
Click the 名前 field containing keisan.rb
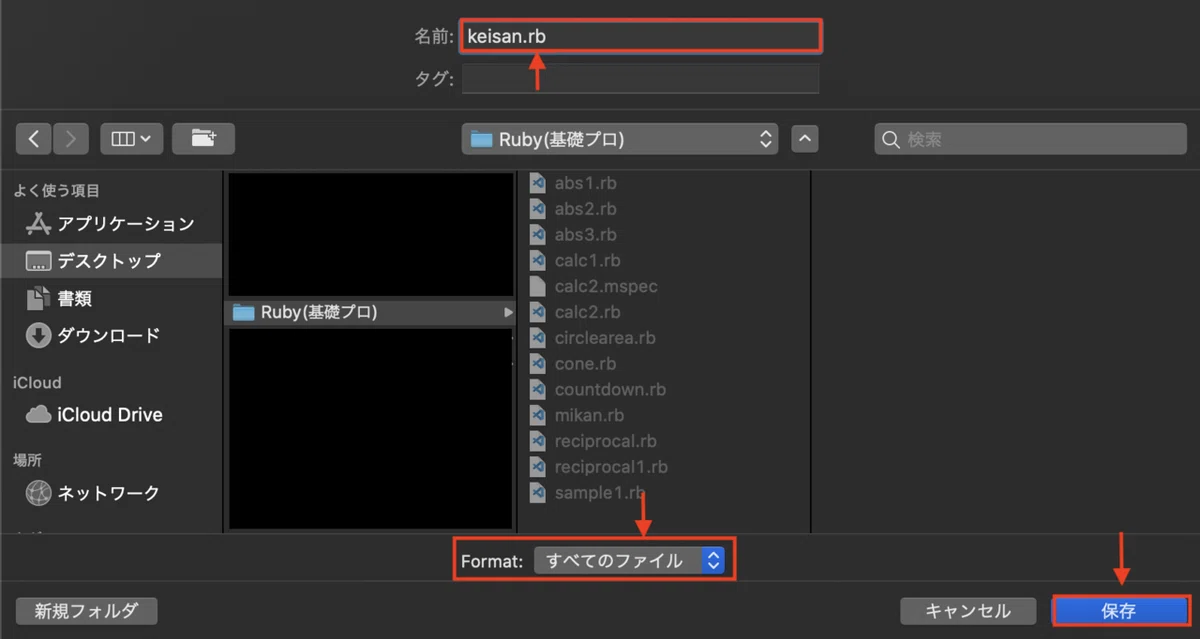[640, 36]
